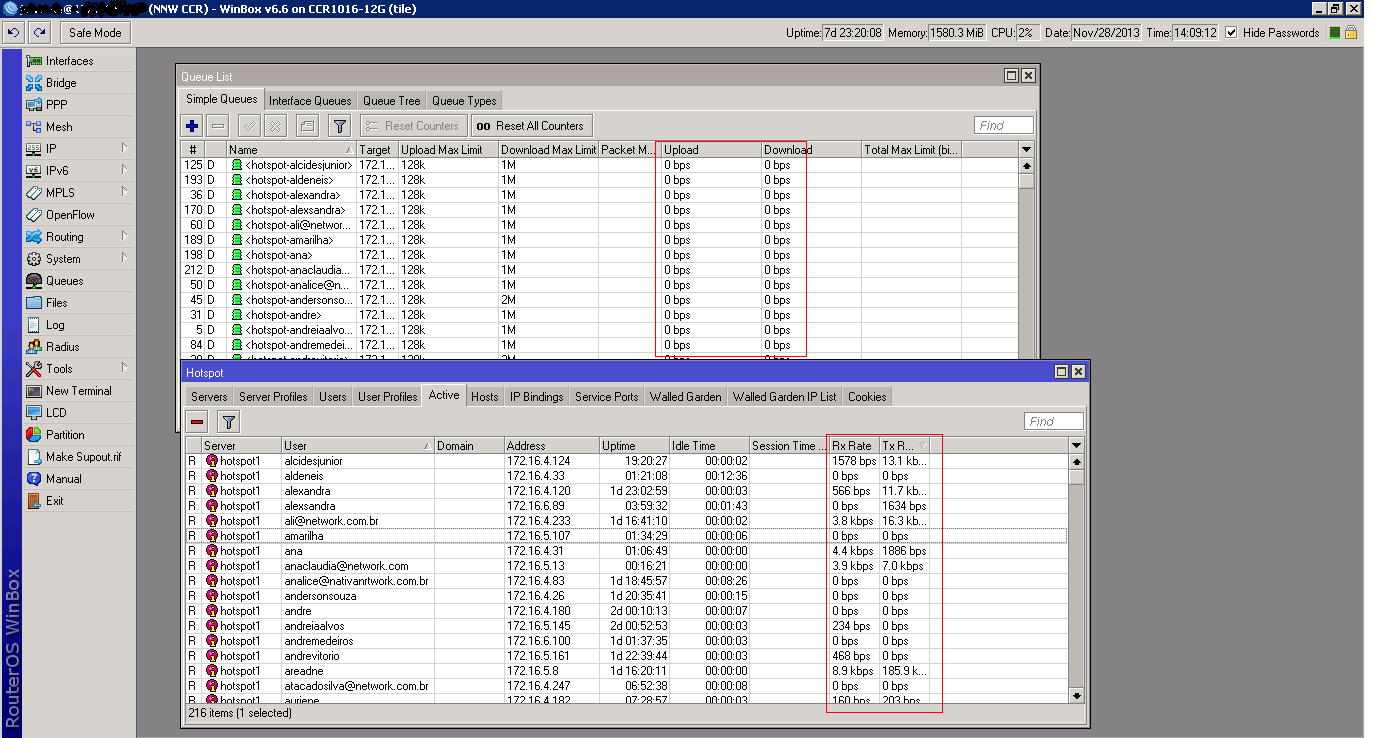Image resolution: width=1373 pixels, height=738 pixels.
Task: Click the red minus remove icon in Hotspot
Action: tap(197, 422)
